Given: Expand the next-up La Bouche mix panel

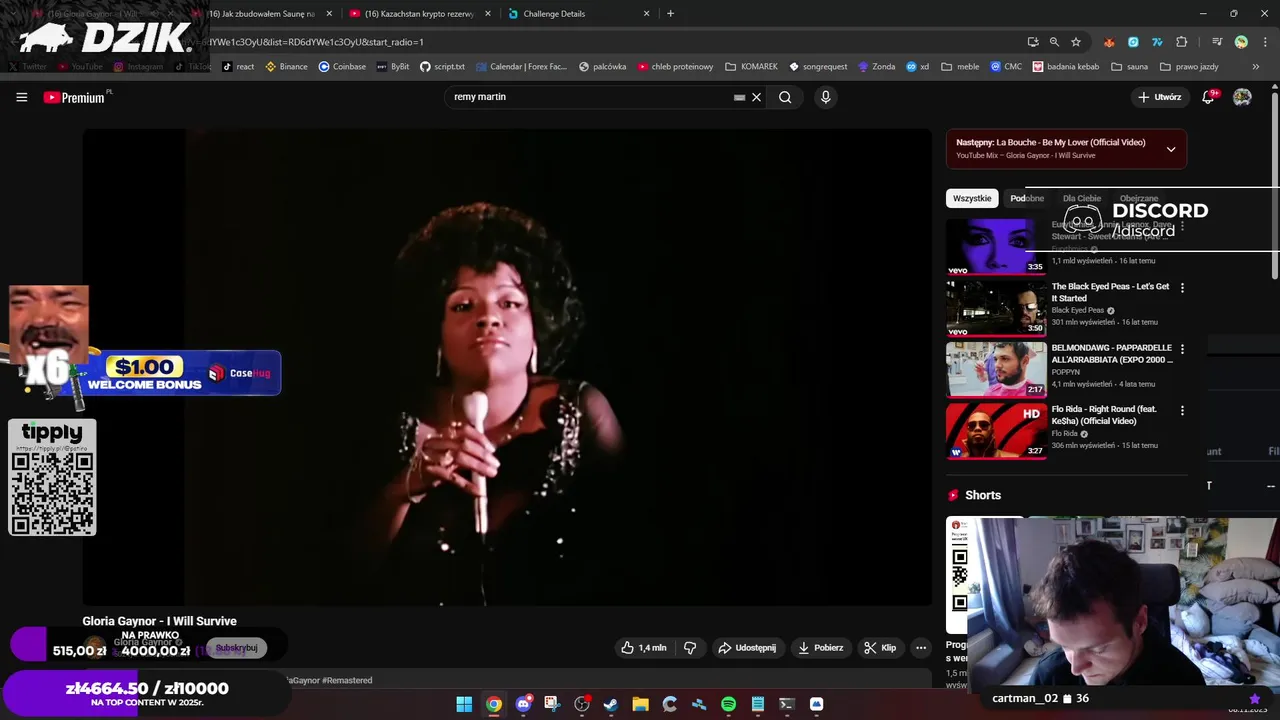Looking at the screenshot, I should [x=1170, y=149].
